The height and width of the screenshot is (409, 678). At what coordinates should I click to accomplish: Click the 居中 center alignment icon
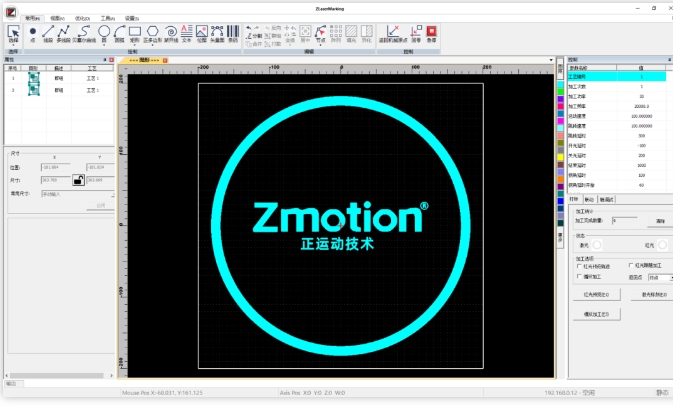click(305, 34)
